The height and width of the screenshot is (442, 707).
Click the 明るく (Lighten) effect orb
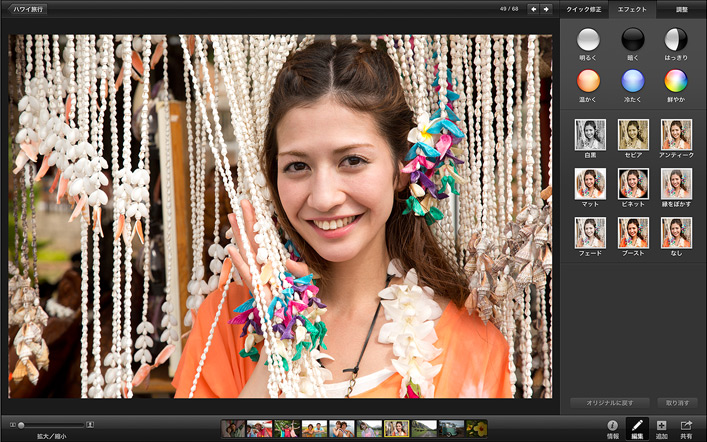(x=589, y=39)
